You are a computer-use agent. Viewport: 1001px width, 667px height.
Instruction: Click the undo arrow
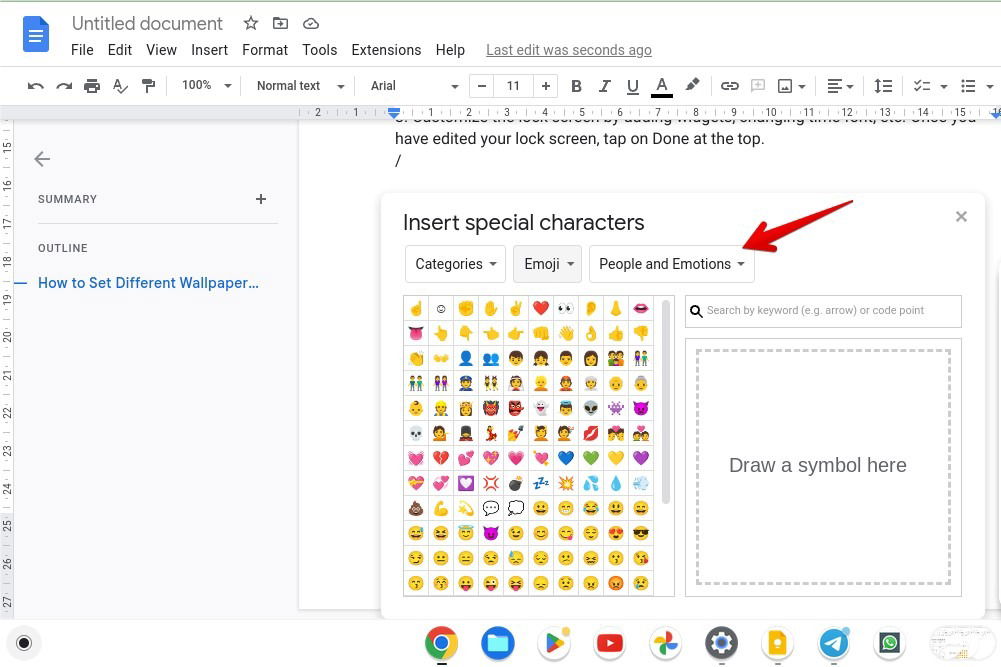point(35,86)
